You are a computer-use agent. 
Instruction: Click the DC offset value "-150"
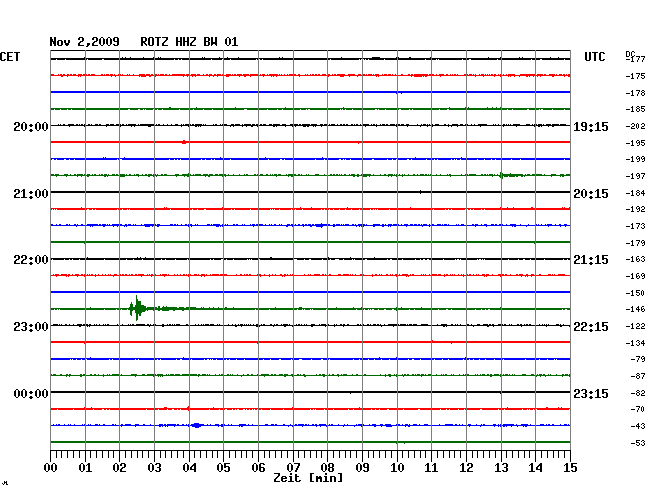click(x=636, y=293)
